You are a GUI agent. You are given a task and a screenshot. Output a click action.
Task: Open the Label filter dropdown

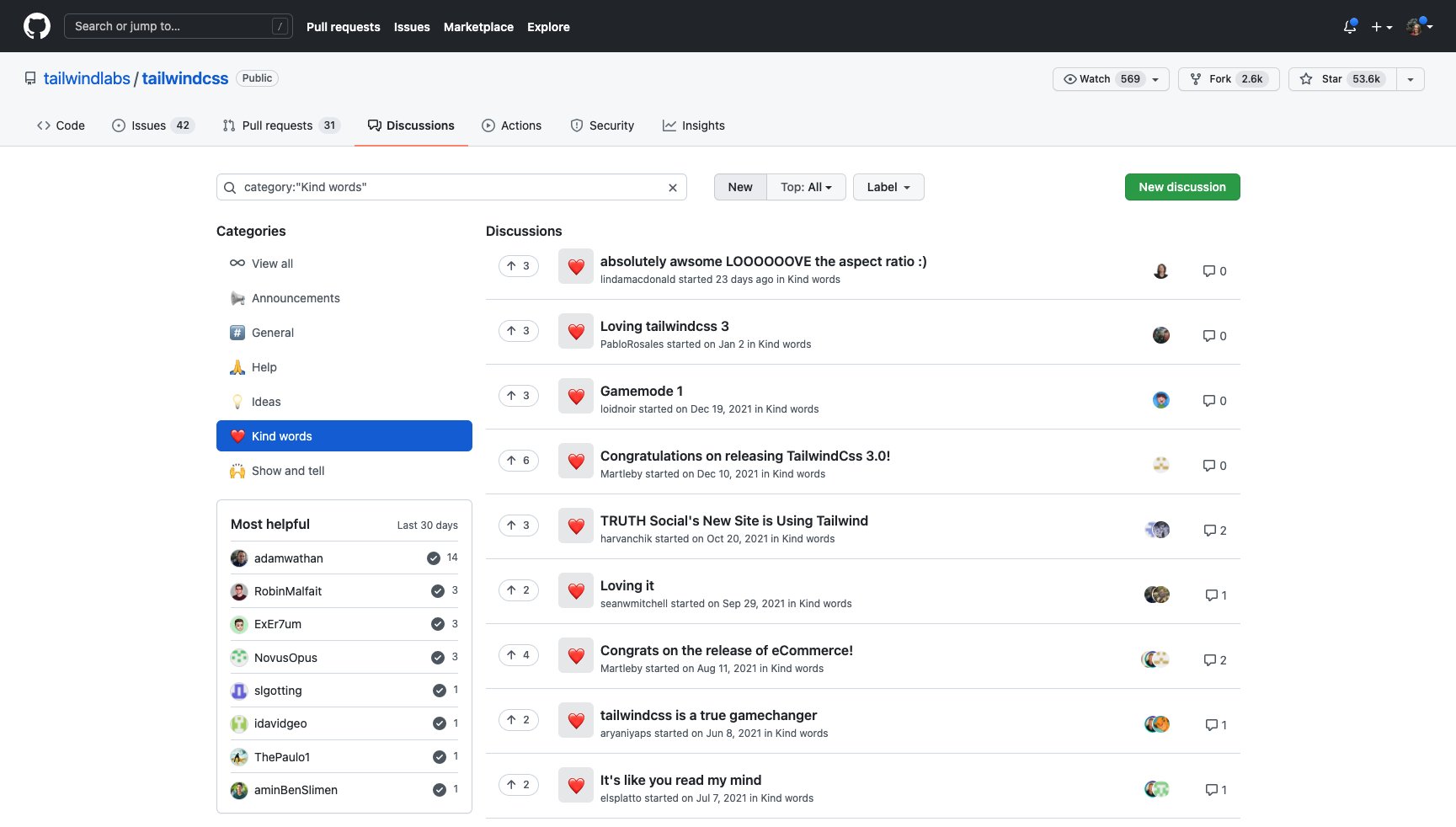point(888,187)
